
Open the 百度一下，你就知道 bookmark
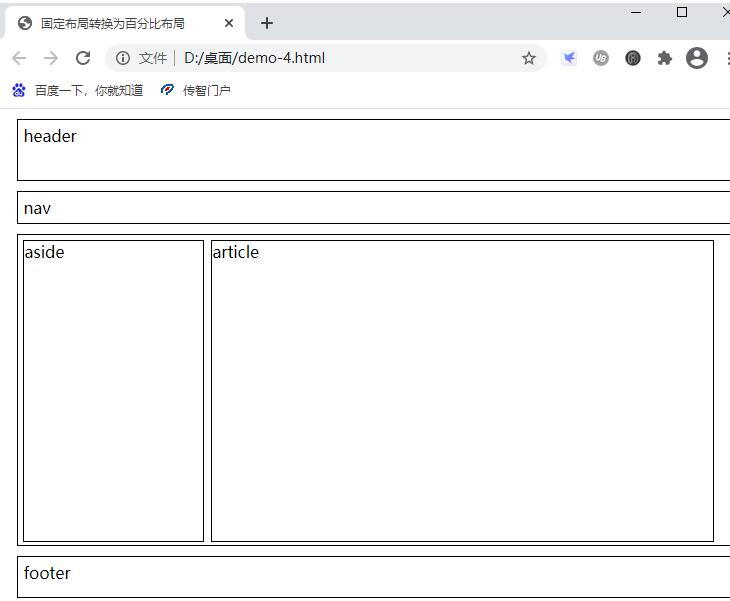click(x=78, y=90)
